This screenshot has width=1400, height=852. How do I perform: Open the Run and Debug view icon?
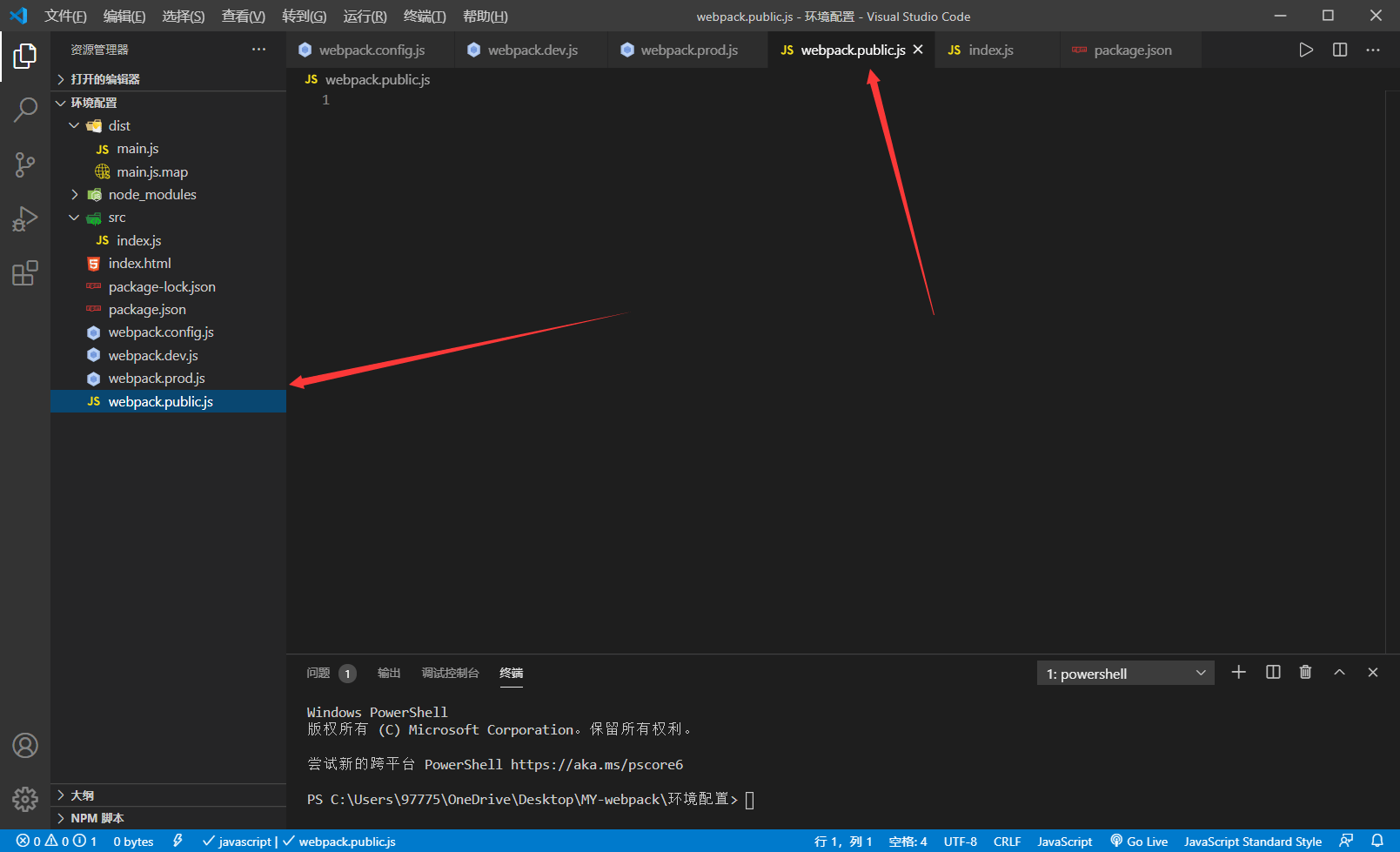(x=25, y=218)
